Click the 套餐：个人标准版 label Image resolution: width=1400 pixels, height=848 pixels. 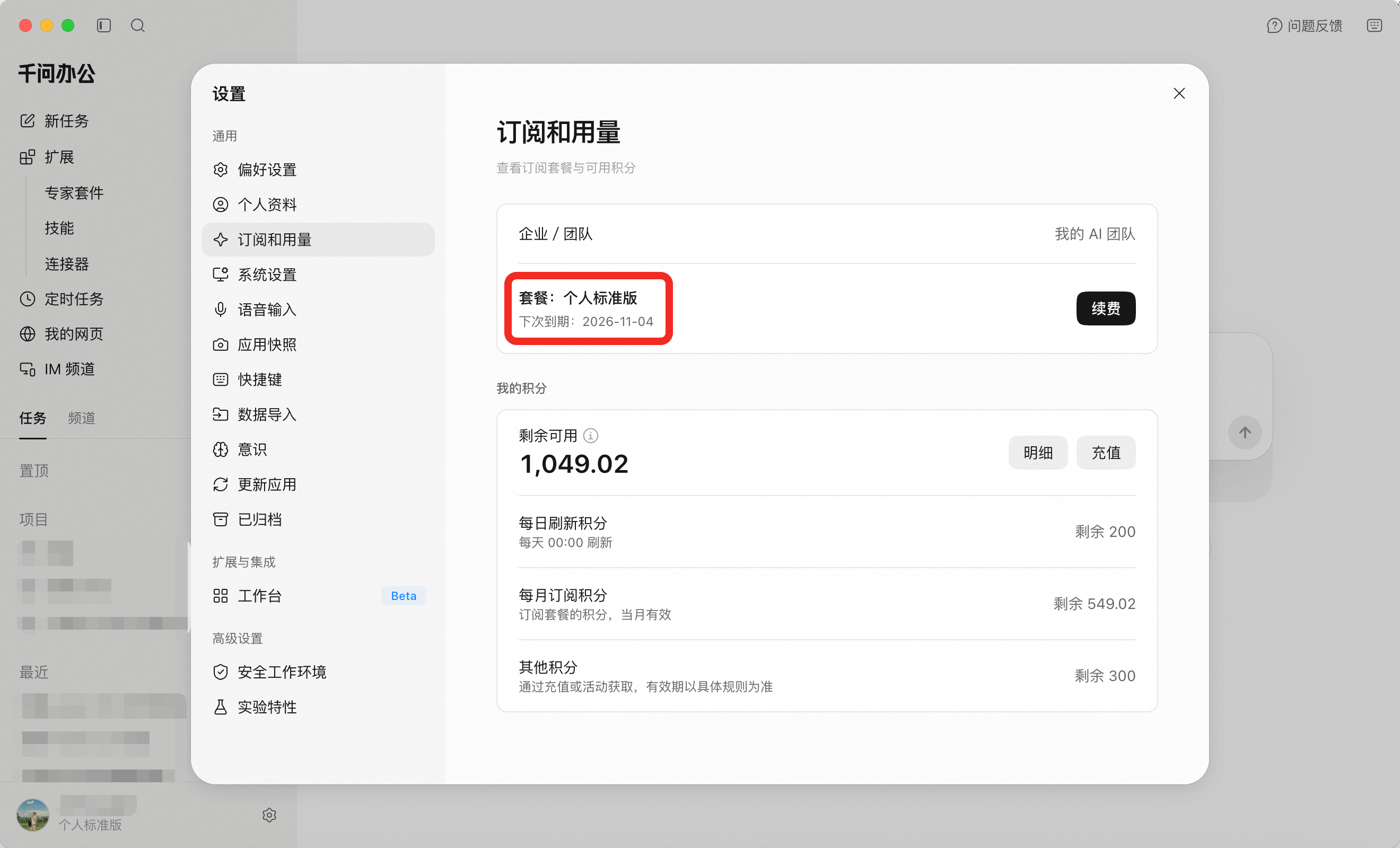pyautogui.click(x=577, y=298)
